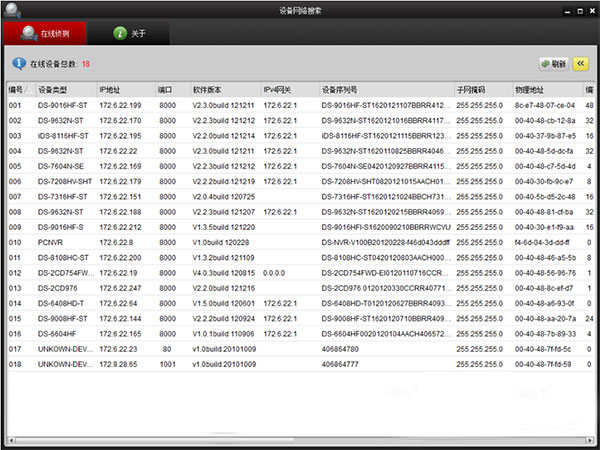Sort by 设备类型 column header

click(x=66, y=90)
